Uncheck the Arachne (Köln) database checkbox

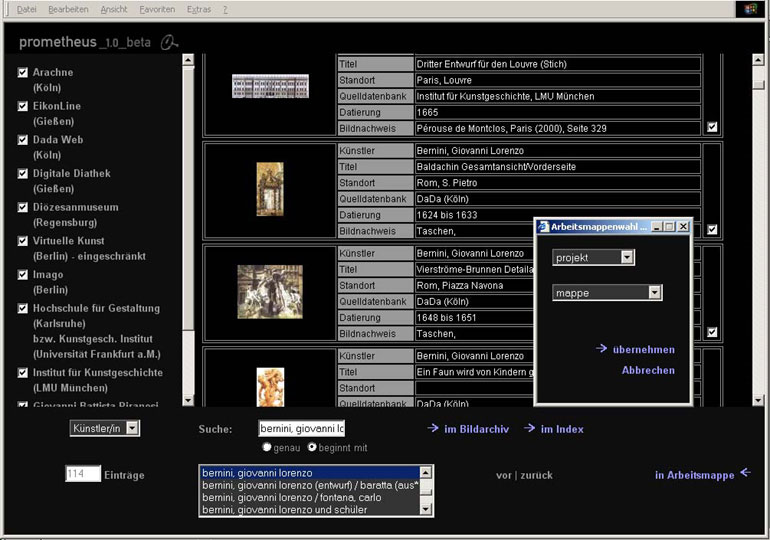(x=23, y=73)
